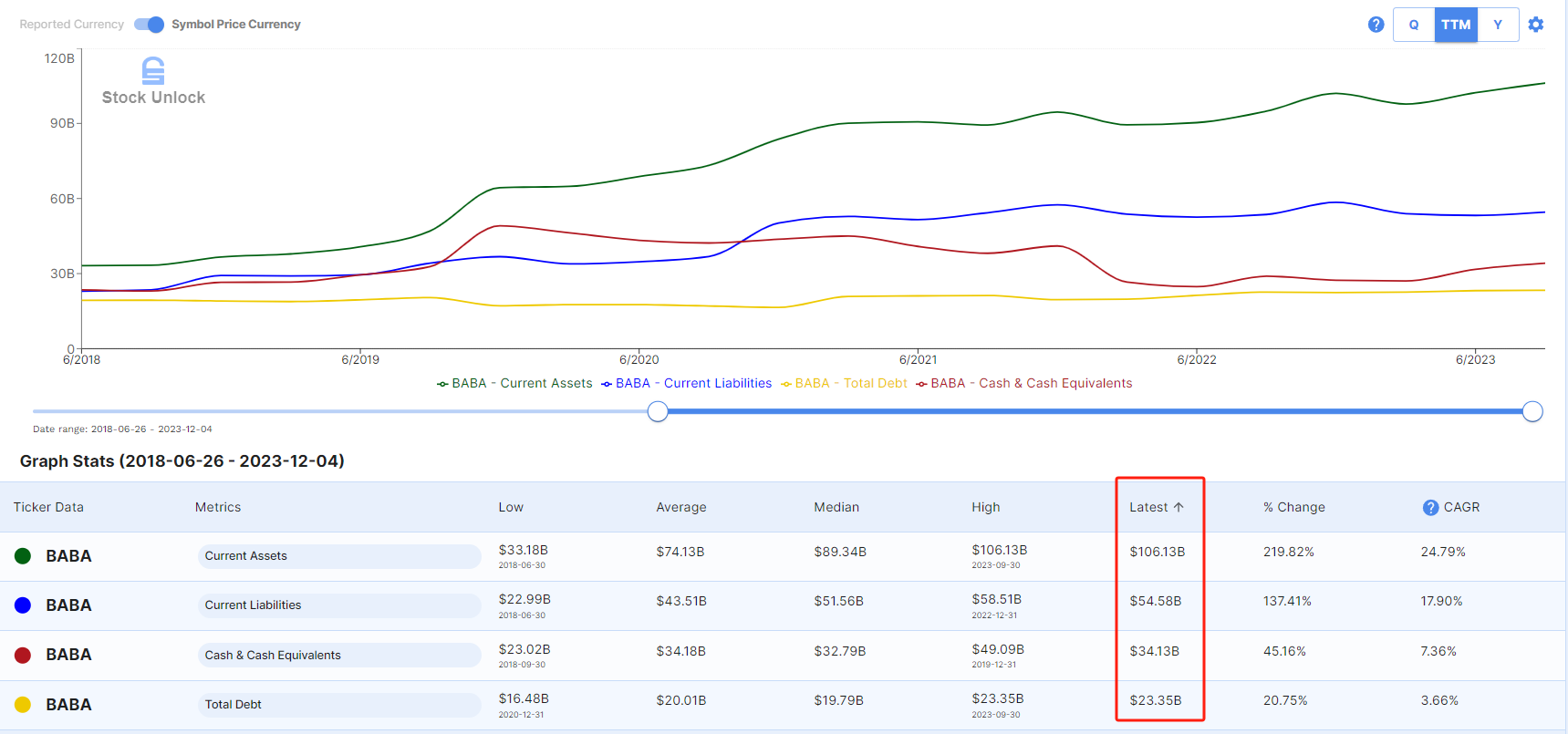
Task: Click the Graph Stats heading
Action: click(x=182, y=461)
